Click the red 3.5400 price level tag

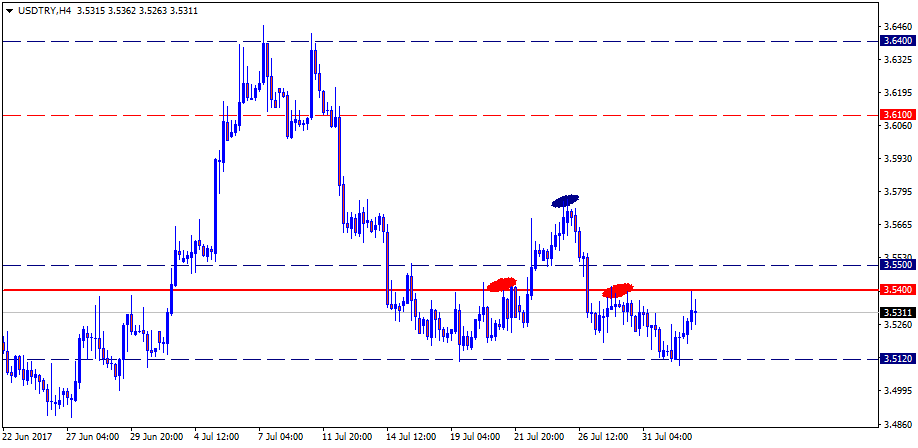coord(895,290)
